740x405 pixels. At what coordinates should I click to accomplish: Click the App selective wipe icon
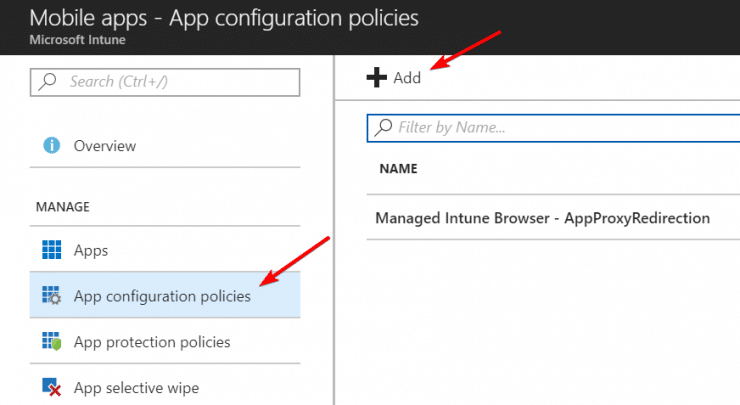(x=52, y=387)
